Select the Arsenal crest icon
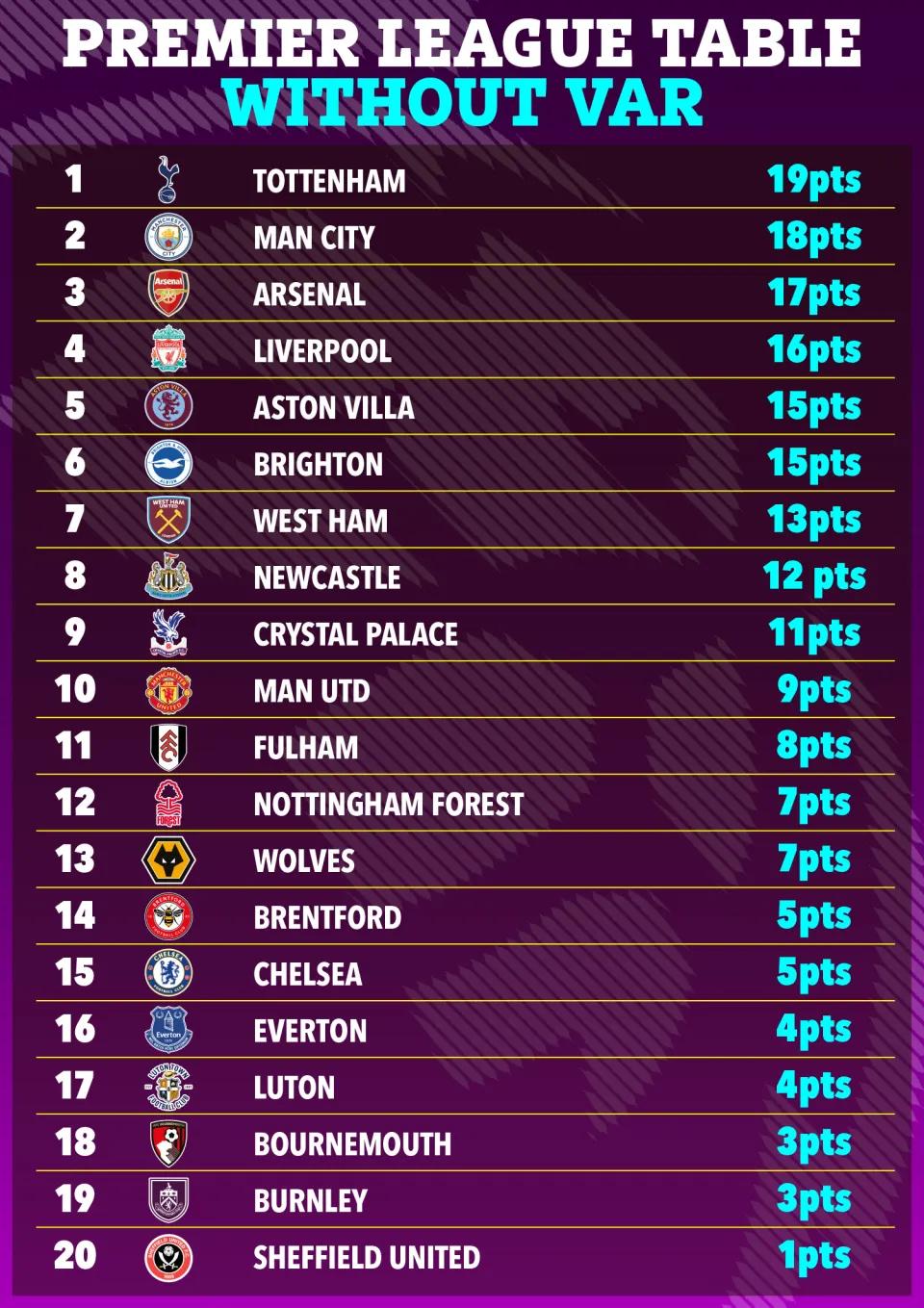Viewport: 924px width, 1308px height. (x=168, y=294)
